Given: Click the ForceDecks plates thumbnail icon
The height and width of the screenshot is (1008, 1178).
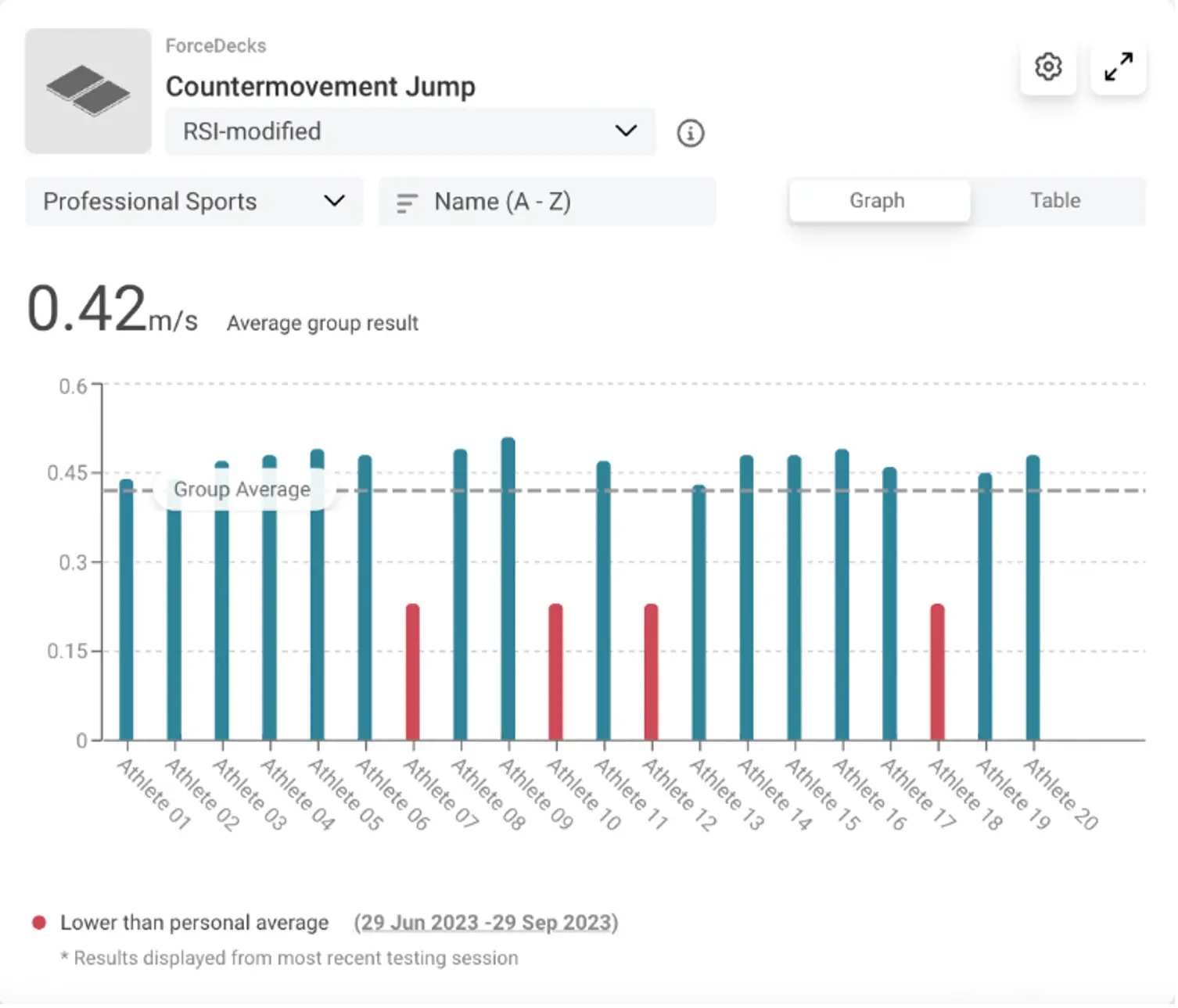Looking at the screenshot, I should pyautogui.click(x=88, y=91).
